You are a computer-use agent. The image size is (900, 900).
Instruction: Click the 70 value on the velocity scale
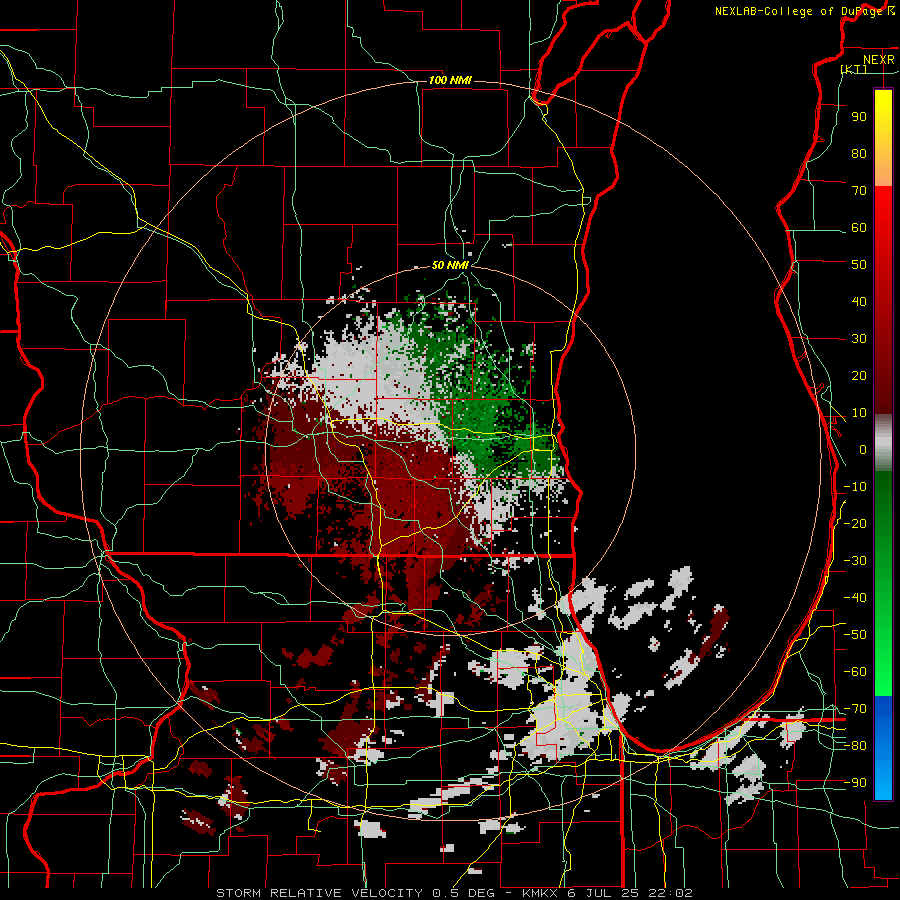tap(859, 191)
